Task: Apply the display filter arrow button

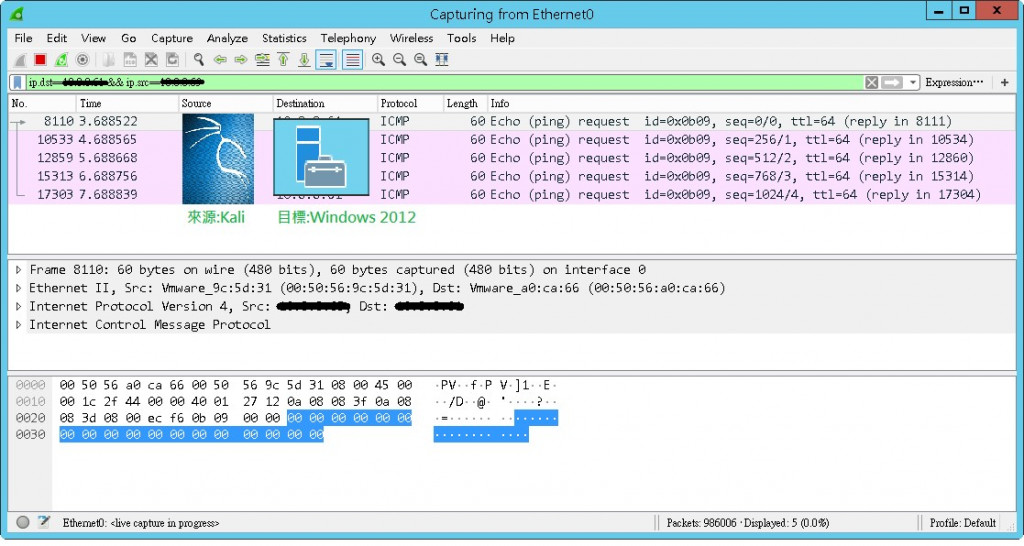Action: click(891, 82)
